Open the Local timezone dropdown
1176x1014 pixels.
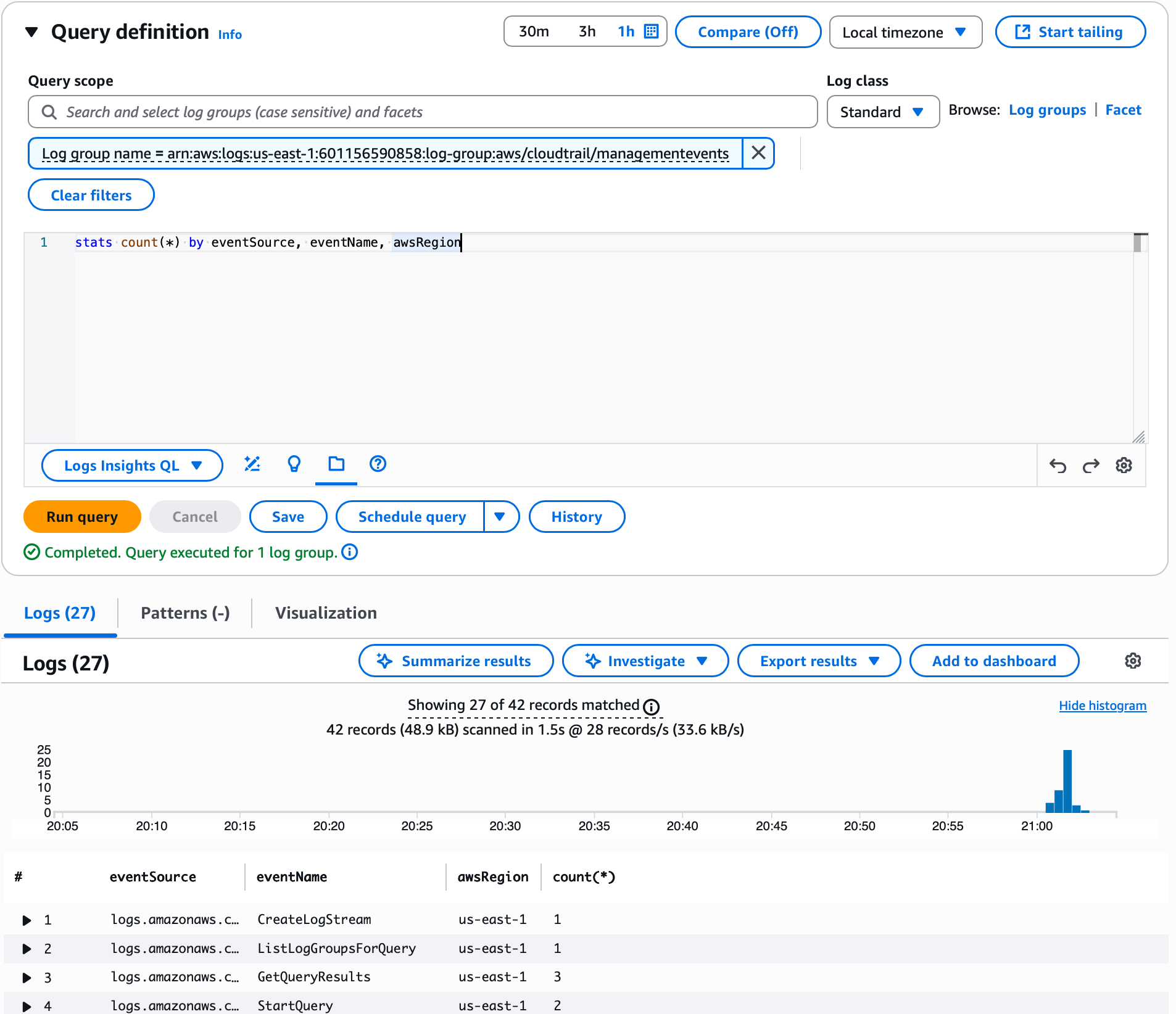point(905,32)
